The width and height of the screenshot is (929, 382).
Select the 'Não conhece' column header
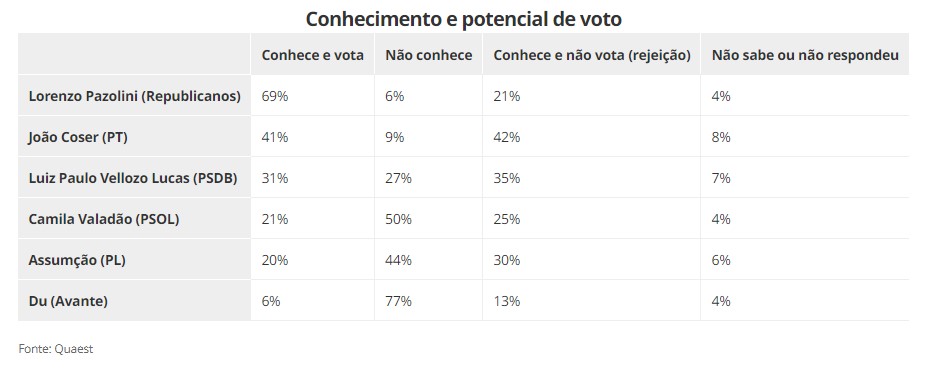[428, 55]
